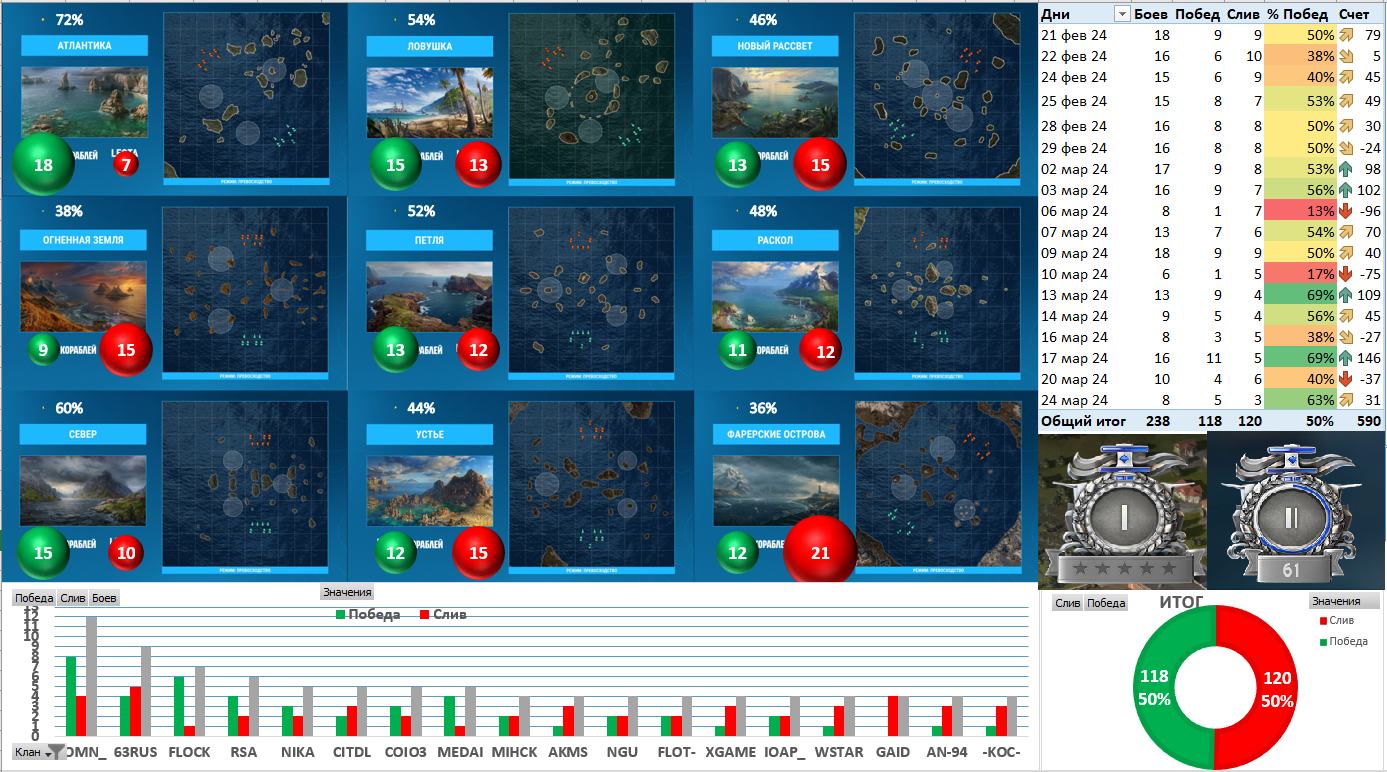Click the GAID clan label on chart axis

[892, 752]
